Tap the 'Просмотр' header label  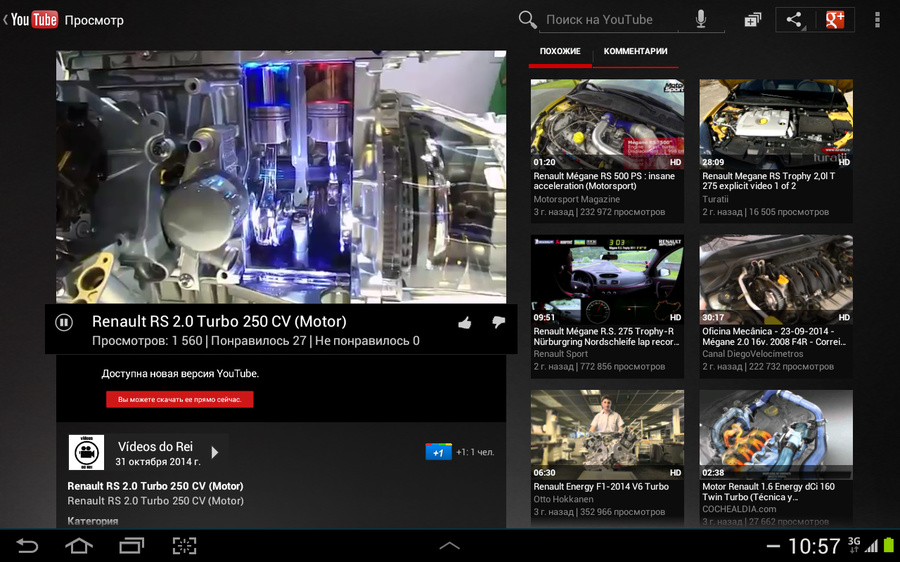[x=94, y=20]
